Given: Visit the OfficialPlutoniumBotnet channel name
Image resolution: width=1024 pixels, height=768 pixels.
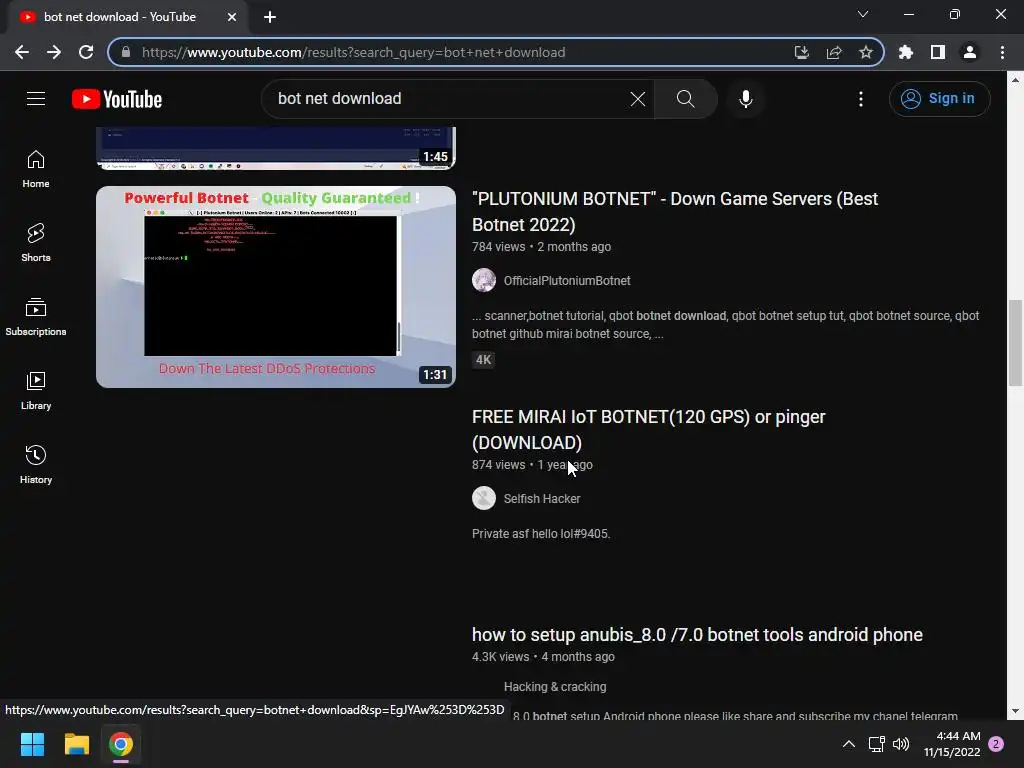Looking at the screenshot, I should [x=567, y=281].
